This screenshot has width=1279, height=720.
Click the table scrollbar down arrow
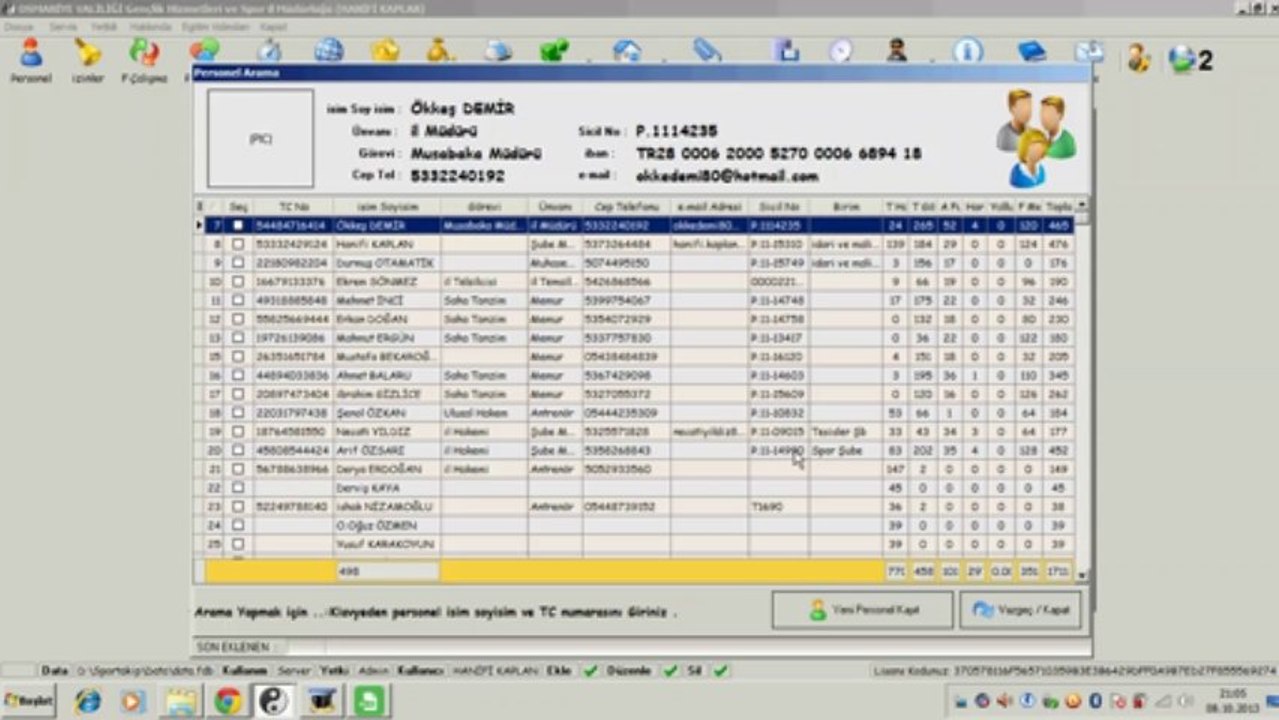tap(1083, 576)
